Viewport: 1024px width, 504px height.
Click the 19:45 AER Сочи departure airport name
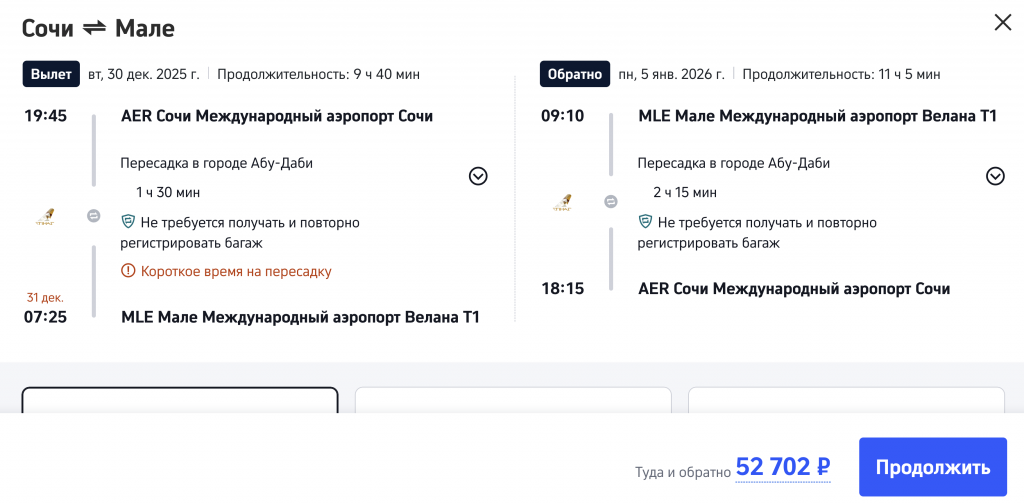coord(277,116)
